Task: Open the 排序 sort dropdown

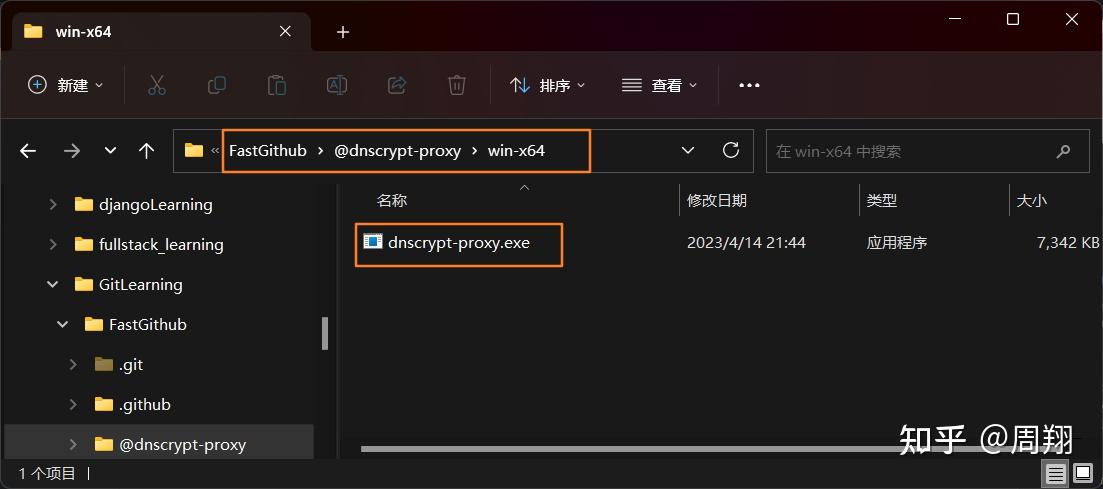Action: tap(547, 85)
